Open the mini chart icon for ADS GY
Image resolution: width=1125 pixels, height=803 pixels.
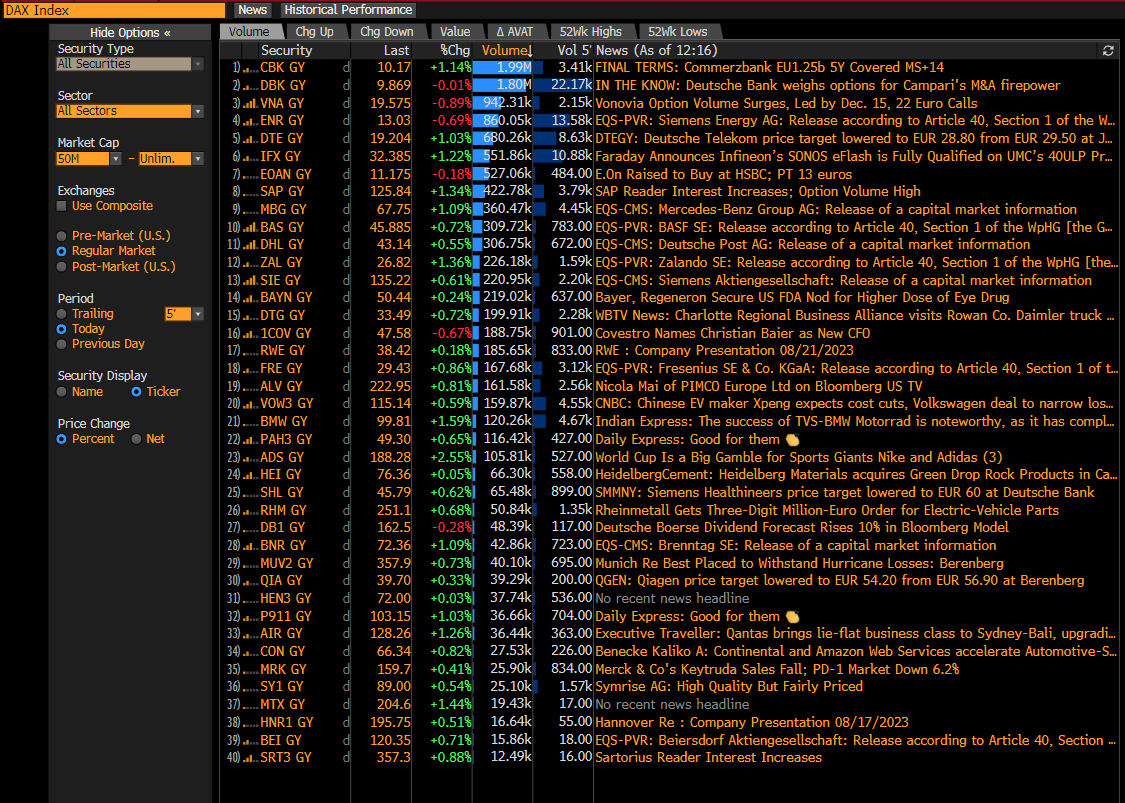click(x=250, y=457)
